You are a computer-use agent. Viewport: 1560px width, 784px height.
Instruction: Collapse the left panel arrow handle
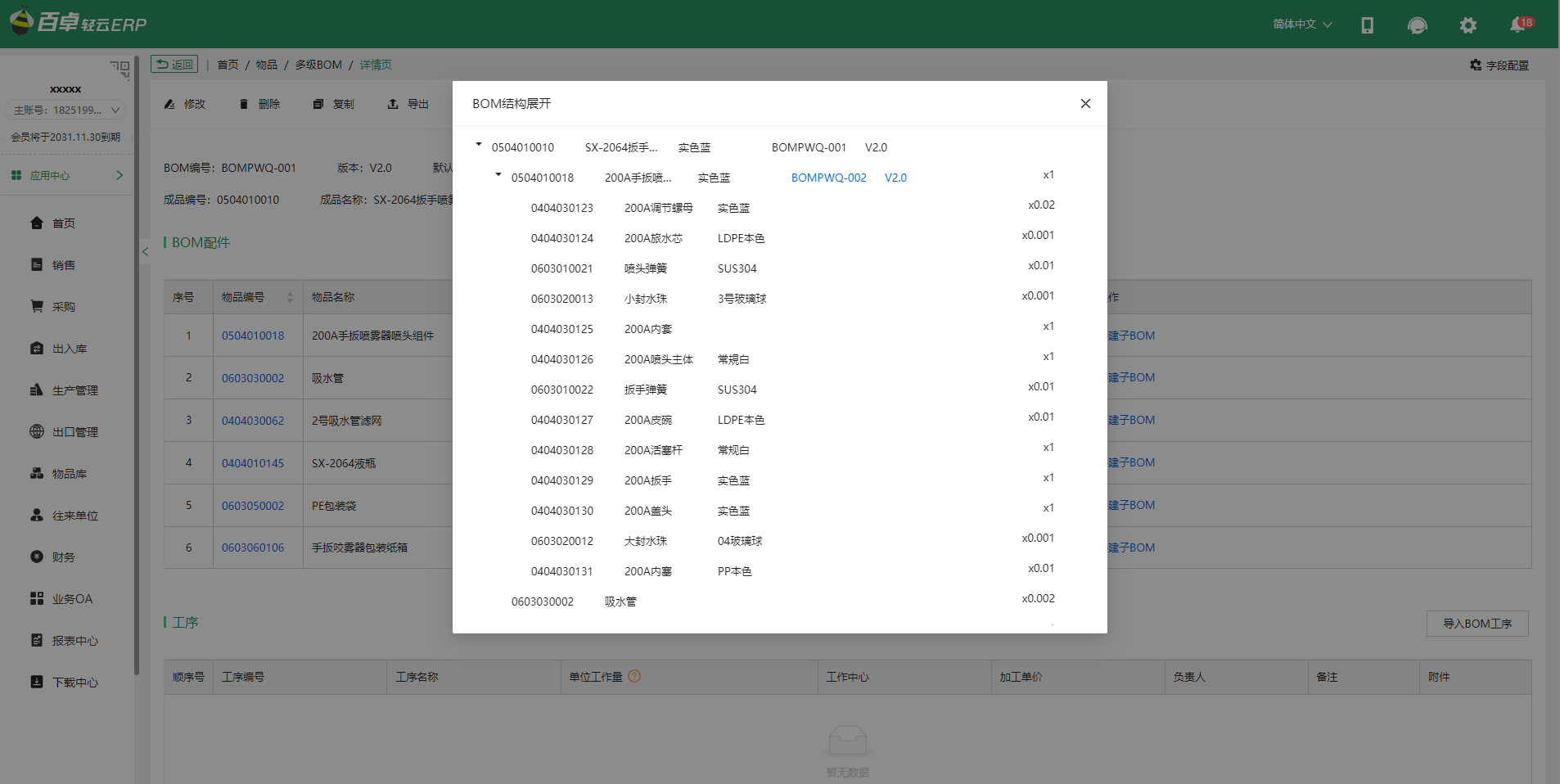coord(145,251)
